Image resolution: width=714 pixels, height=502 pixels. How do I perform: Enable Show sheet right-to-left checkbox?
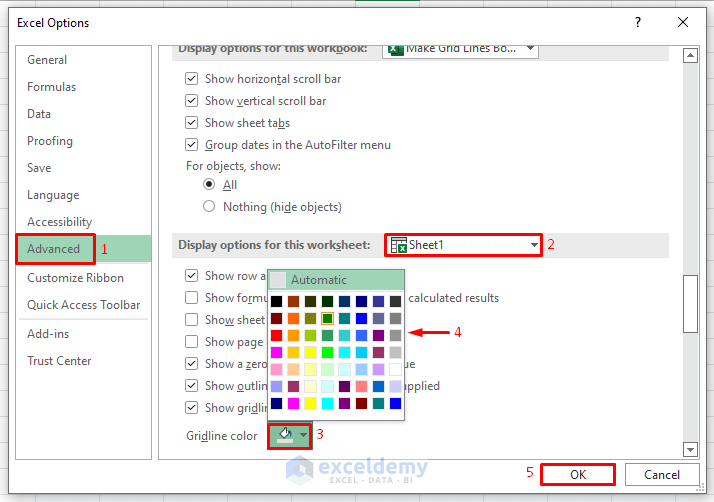[x=191, y=319]
